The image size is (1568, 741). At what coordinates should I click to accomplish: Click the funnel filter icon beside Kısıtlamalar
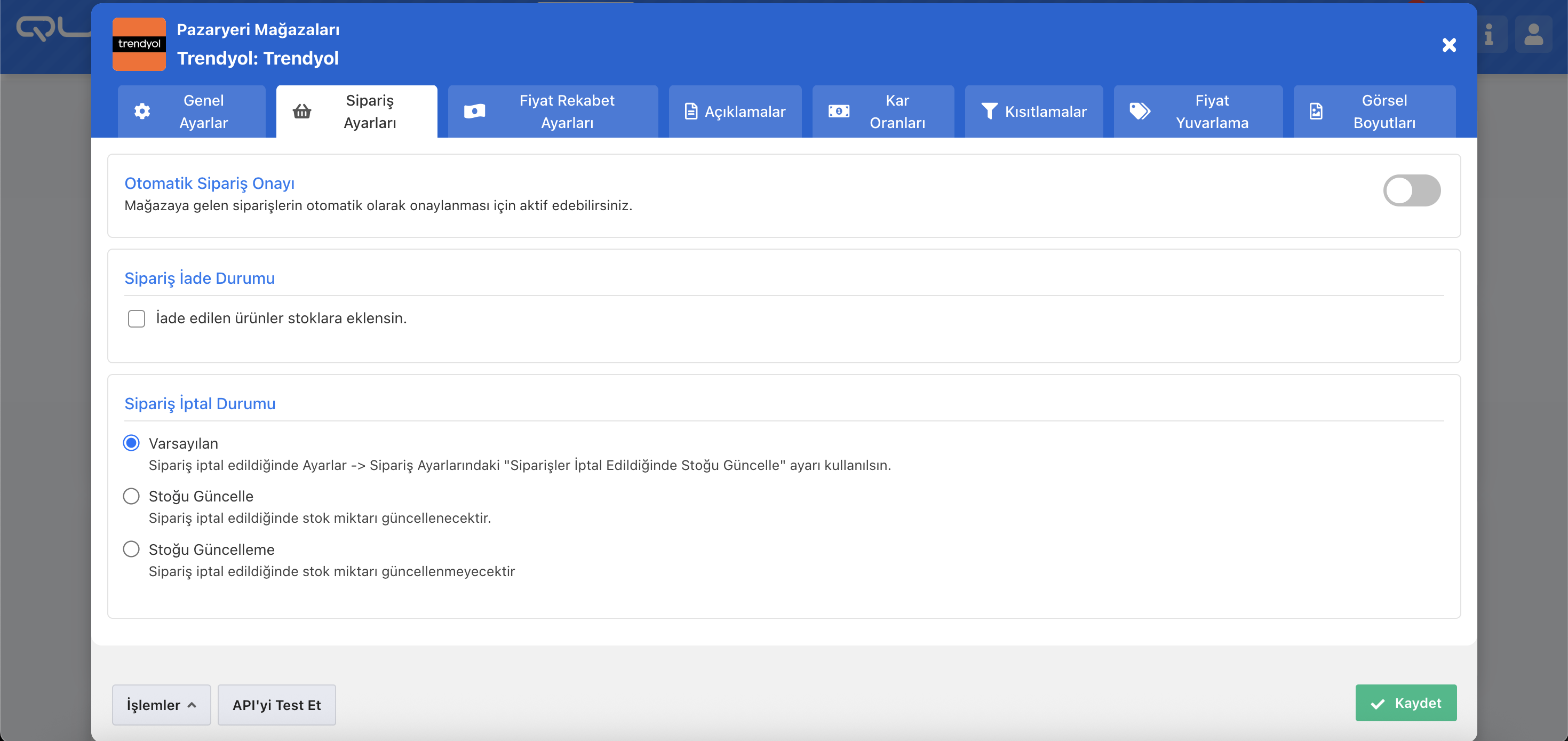[x=989, y=111]
